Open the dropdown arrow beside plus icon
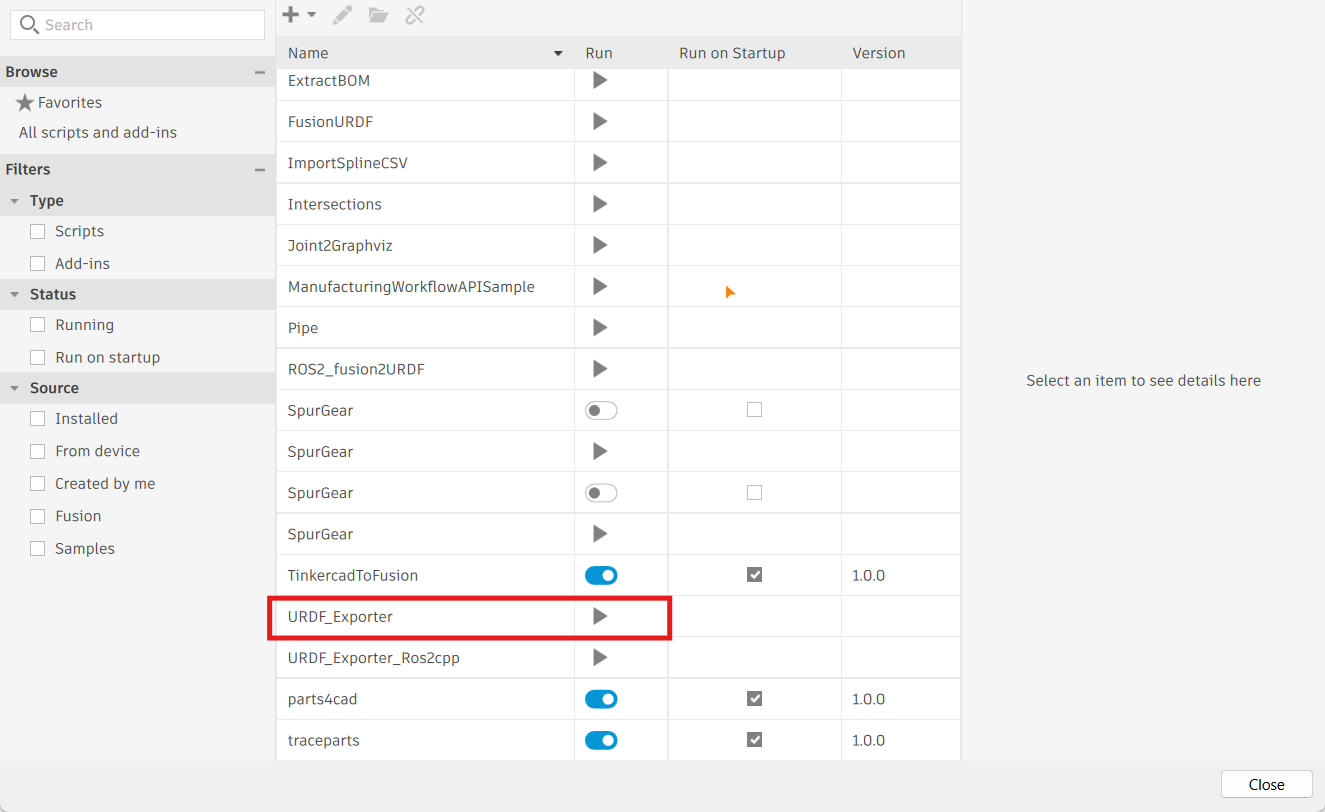1325x812 pixels. coord(312,15)
